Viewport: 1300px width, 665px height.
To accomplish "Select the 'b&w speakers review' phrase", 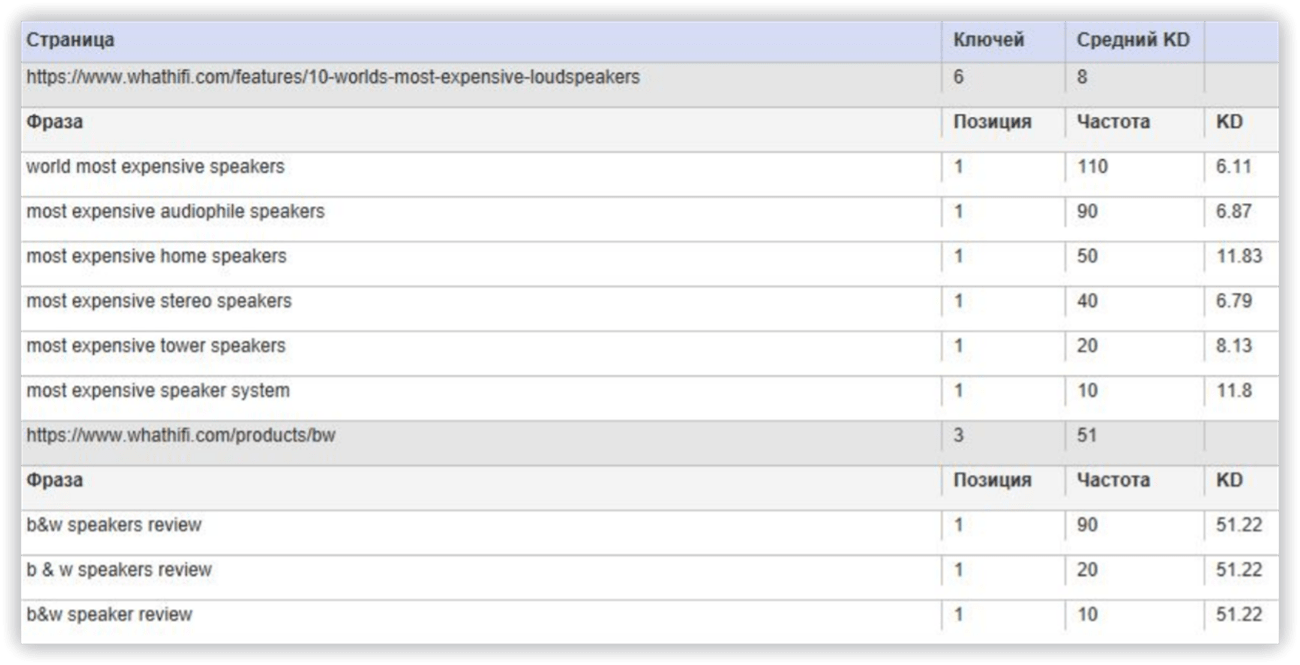I will click(x=114, y=525).
